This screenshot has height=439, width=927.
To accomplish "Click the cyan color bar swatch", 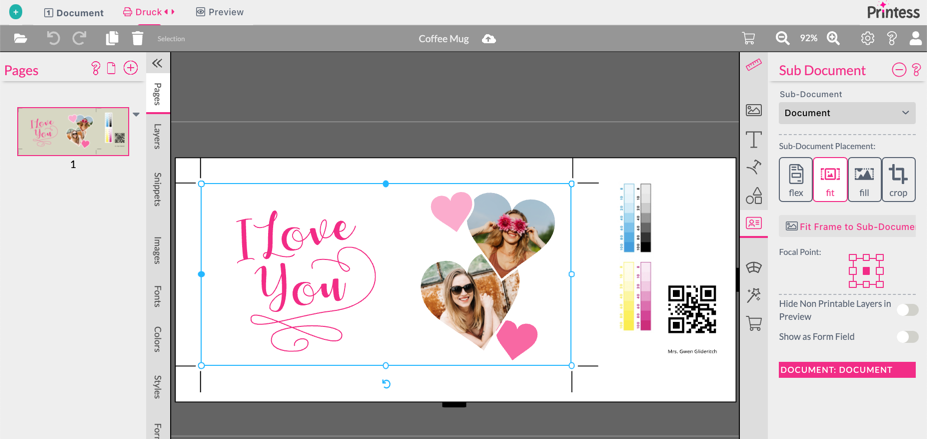I will (x=629, y=218).
